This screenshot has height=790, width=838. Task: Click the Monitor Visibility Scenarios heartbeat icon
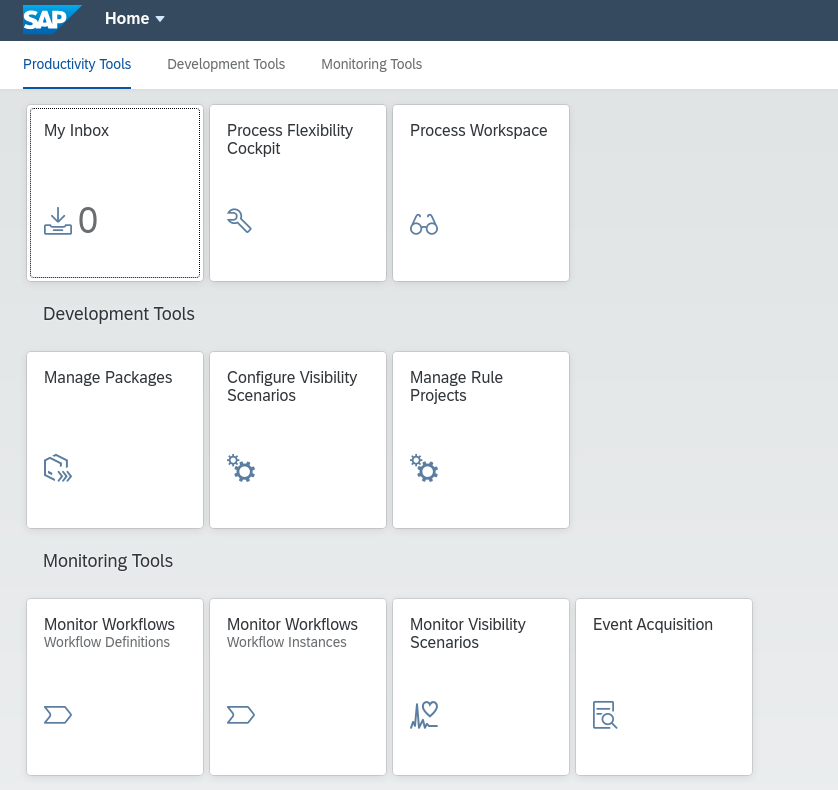click(424, 714)
